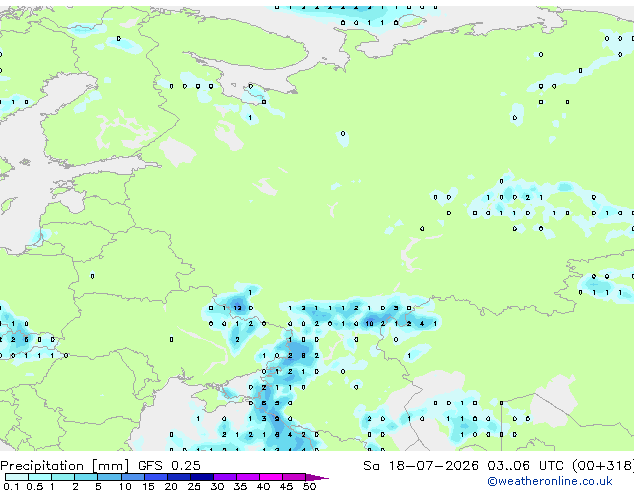
Task: Click the 'Precipitation [mm]' title text
Action: coord(65,466)
